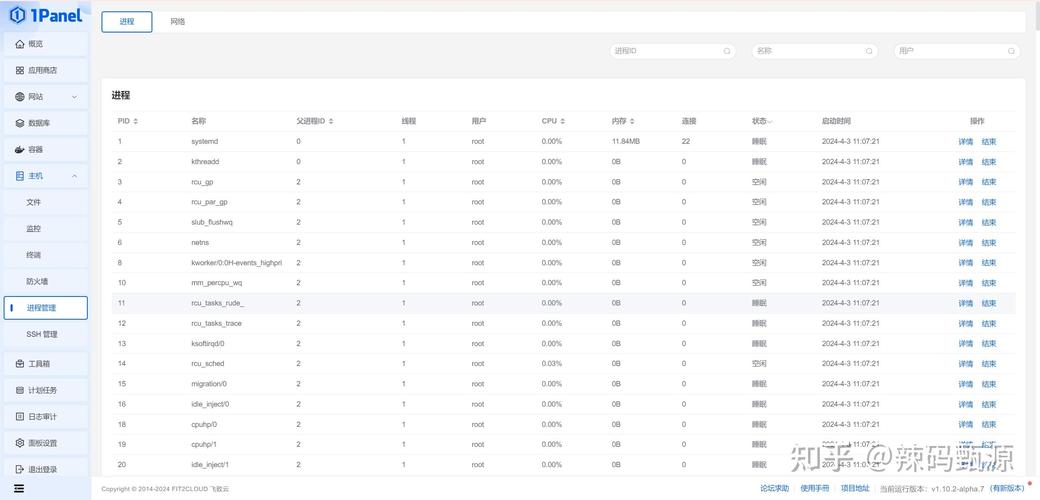Click 结束 for systemd process

click(989, 142)
